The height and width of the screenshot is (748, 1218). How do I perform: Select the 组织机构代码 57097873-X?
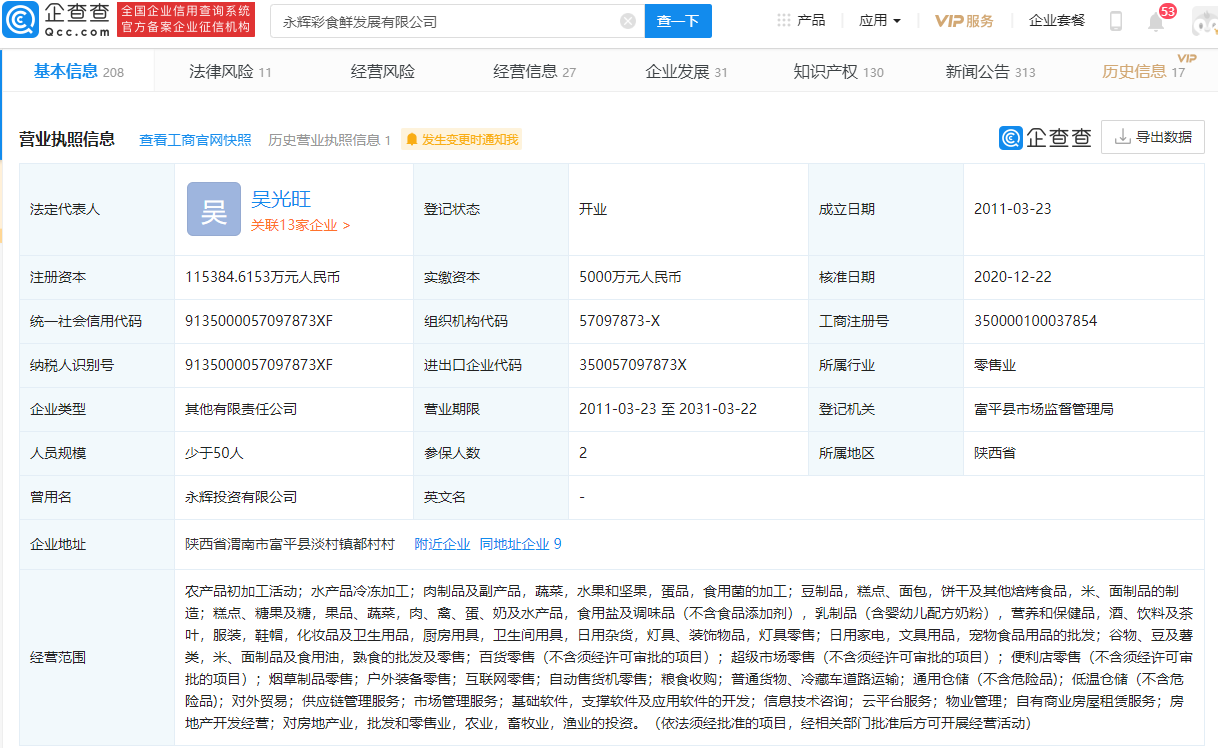619,321
